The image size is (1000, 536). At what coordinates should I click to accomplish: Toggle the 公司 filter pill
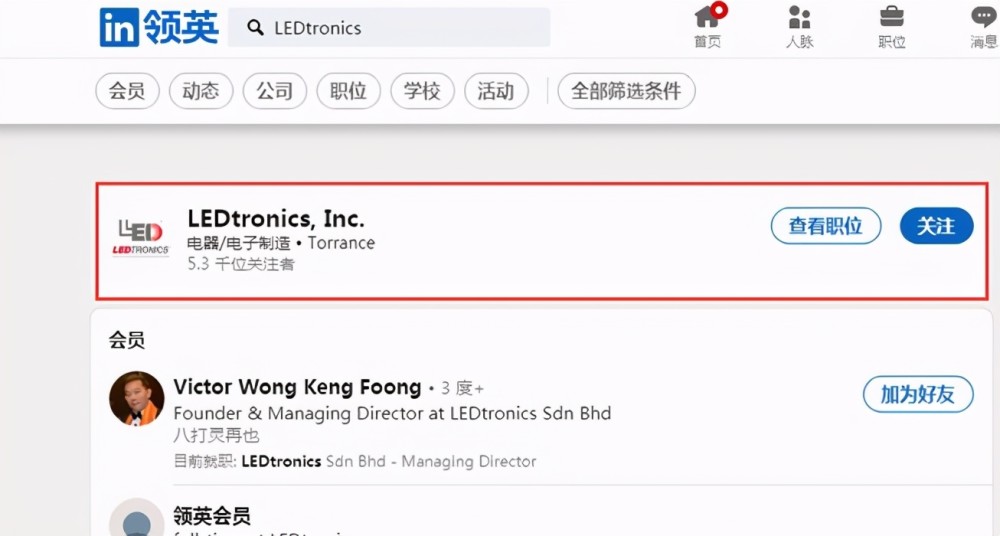coord(274,91)
